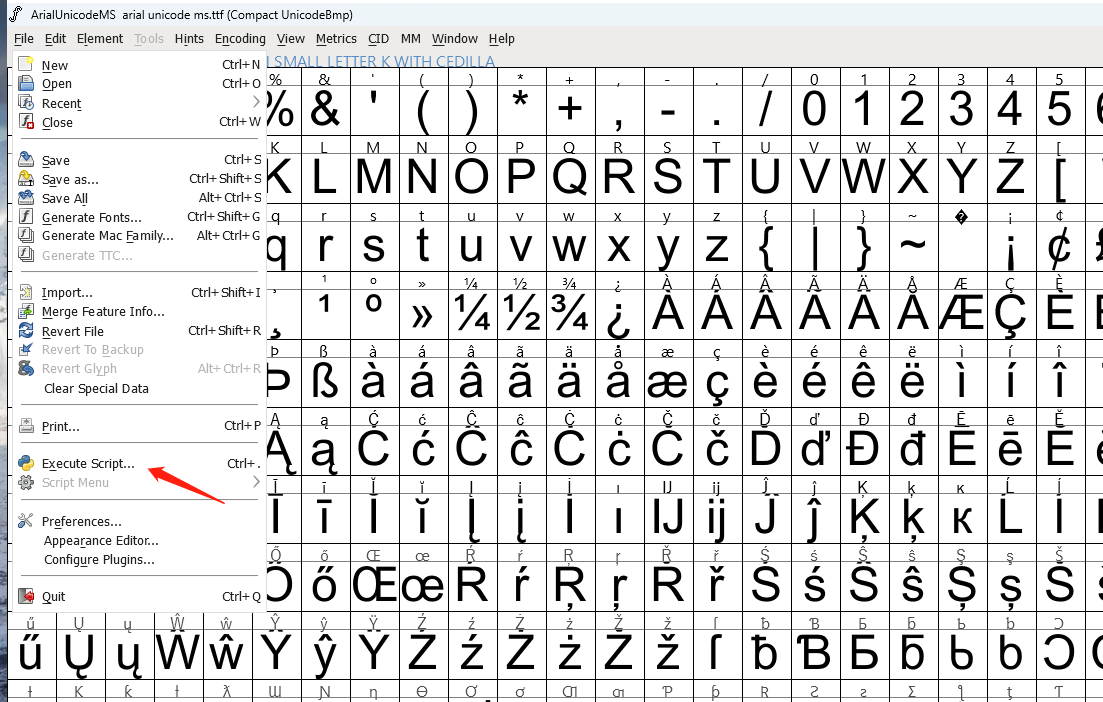Click the Open folder icon
Image resolution: width=1103 pixels, height=702 pixels.
click(x=26, y=84)
